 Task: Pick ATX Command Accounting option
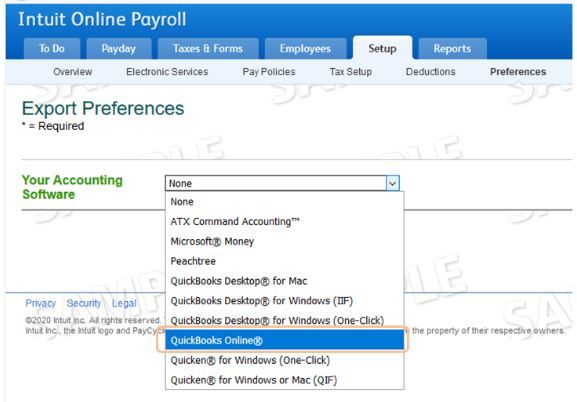click(285, 221)
